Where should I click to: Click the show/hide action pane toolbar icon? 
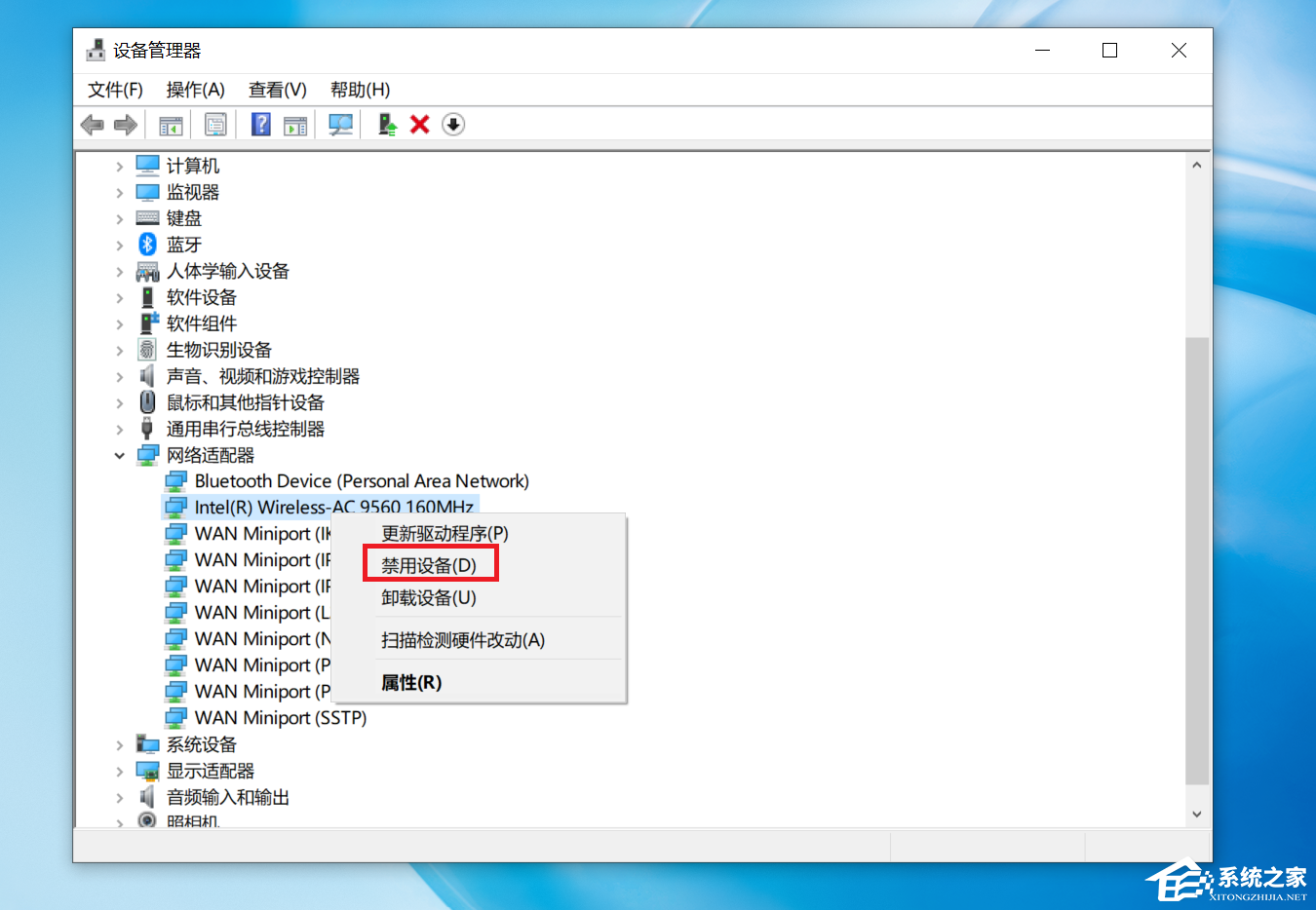pos(294,125)
